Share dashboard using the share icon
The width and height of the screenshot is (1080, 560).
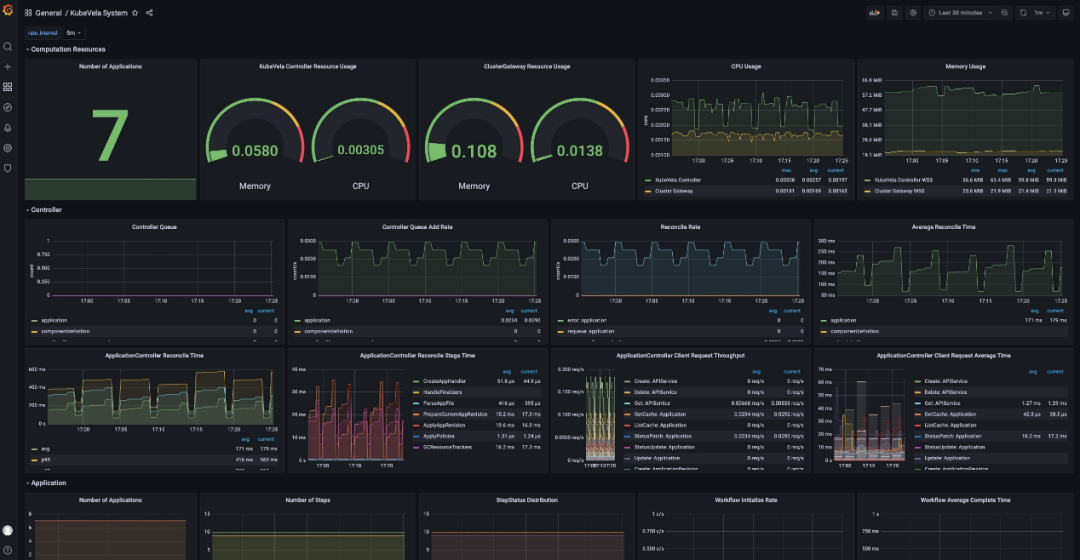click(x=149, y=13)
